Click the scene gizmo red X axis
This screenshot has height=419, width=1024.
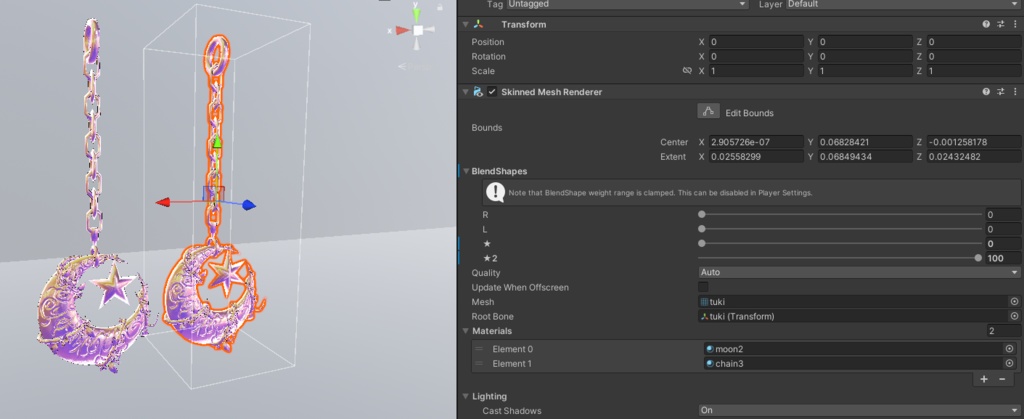coord(402,30)
